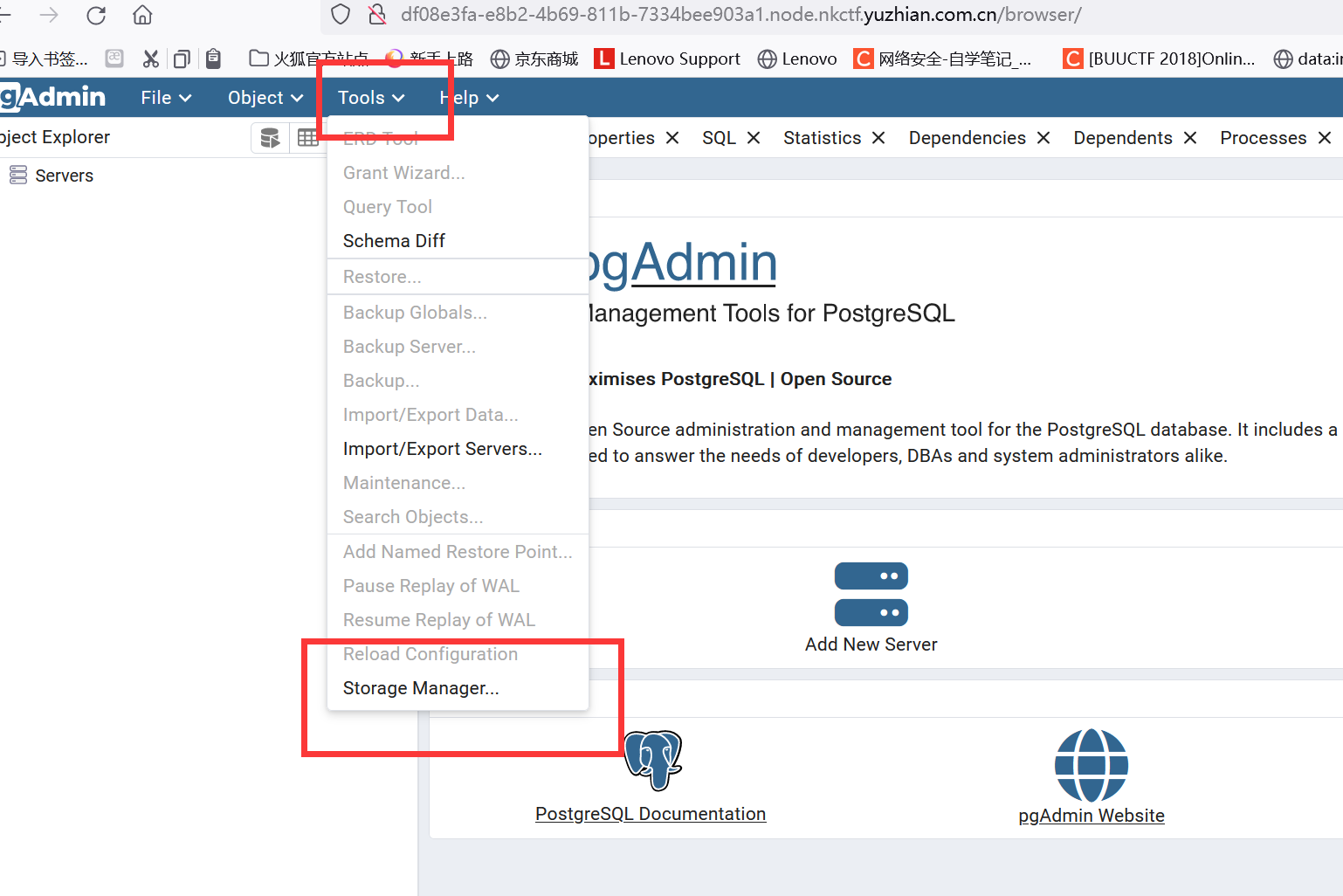Switch to the SQL tab
Viewport: 1343px width, 896px height.
pos(719,138)
